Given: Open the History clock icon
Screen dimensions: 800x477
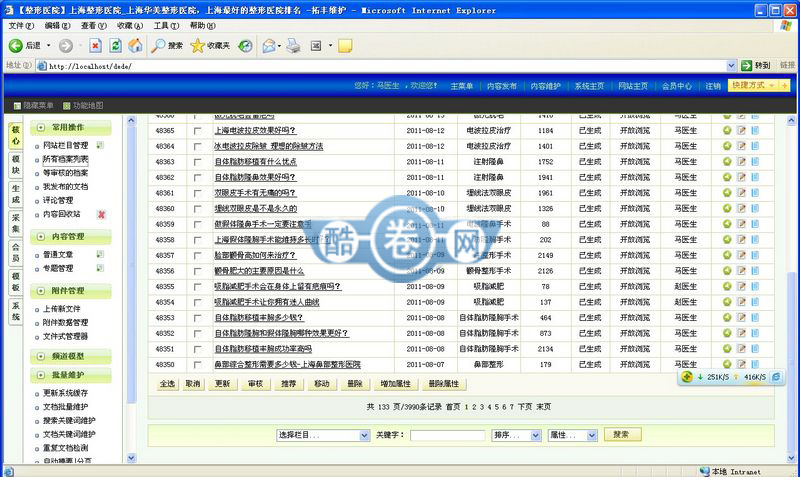Looking at the screenshot, I should click(245, 46).
